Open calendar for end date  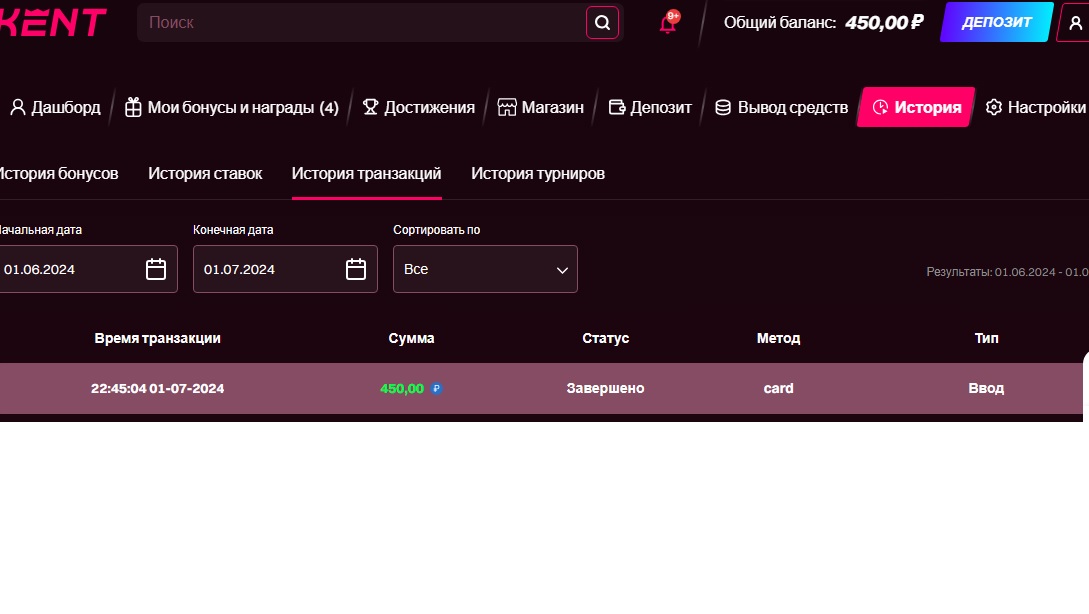point(356,269)
